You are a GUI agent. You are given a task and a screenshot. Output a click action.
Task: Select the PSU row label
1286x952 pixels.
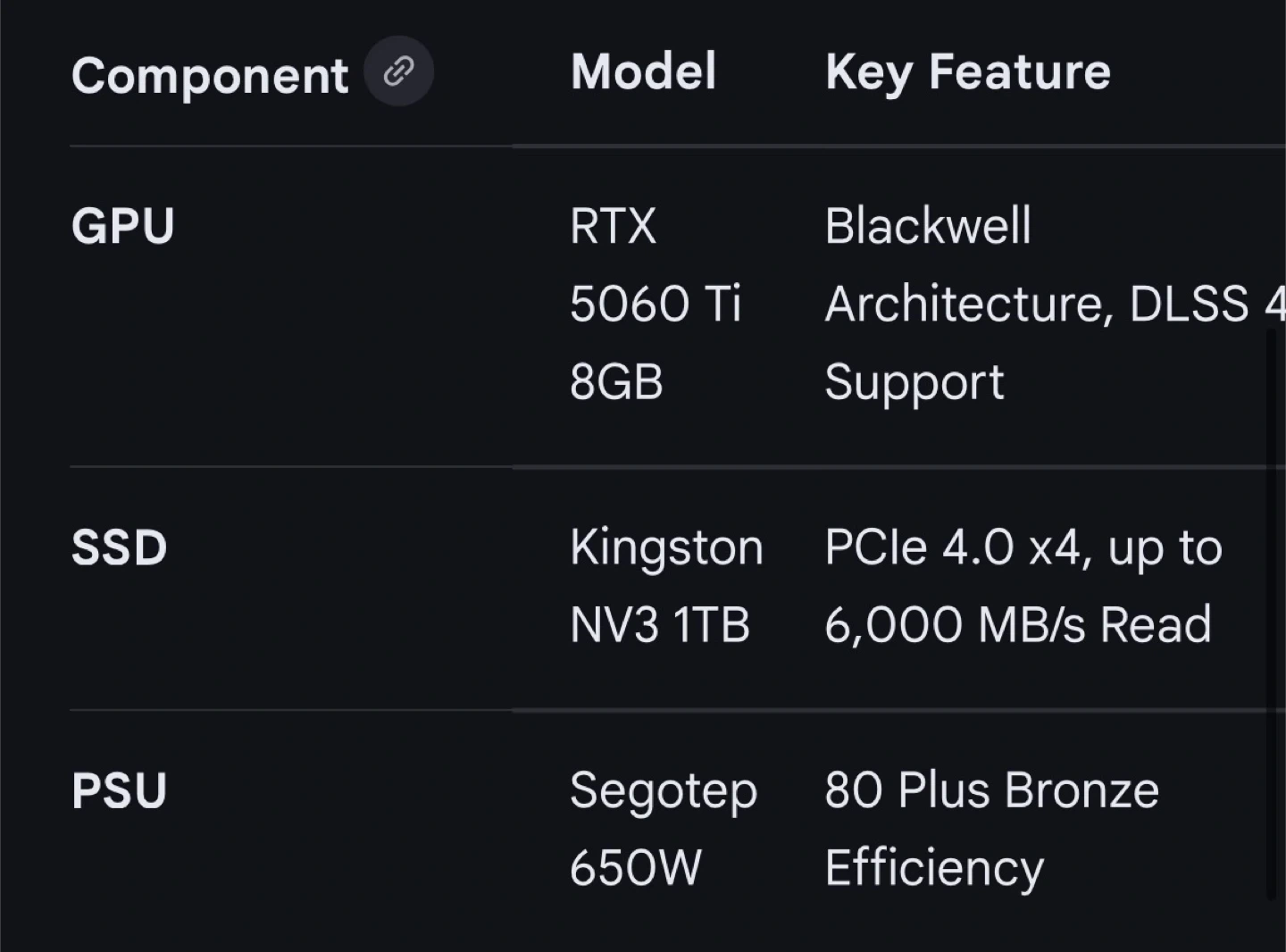pyautogui.click(x=120, y=790)
